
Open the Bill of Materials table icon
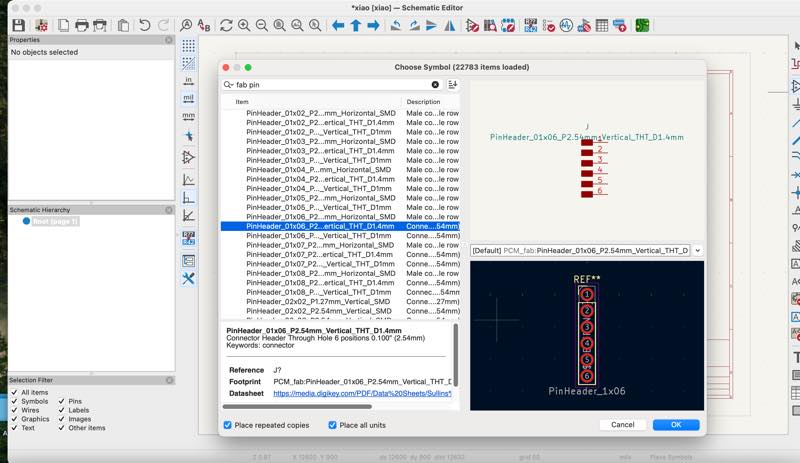click(x=602, y=25)
